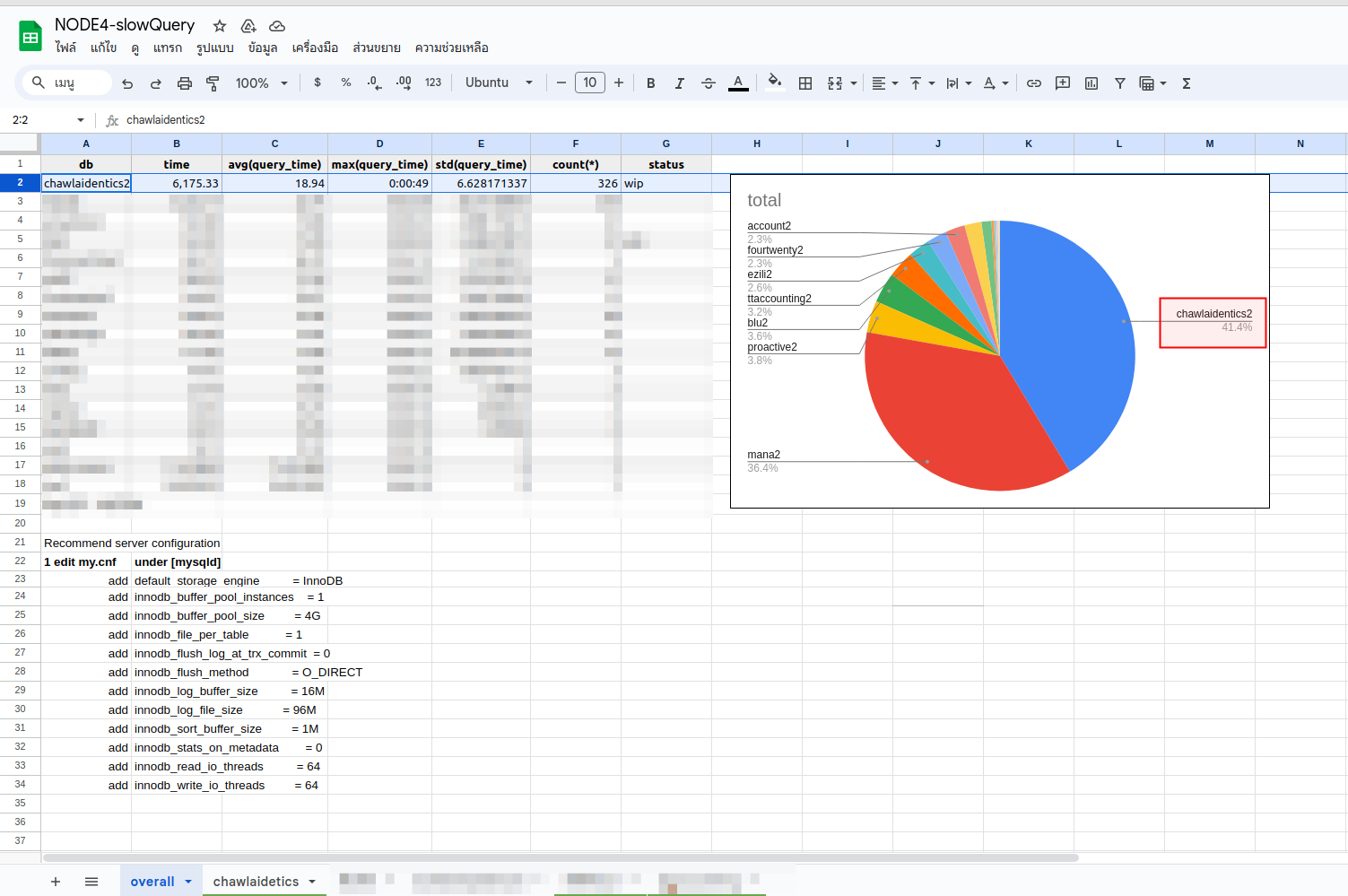Screen dimensions: 1348x896
Task: Open Google Sheets home icon
Action: tap(30, 37)
